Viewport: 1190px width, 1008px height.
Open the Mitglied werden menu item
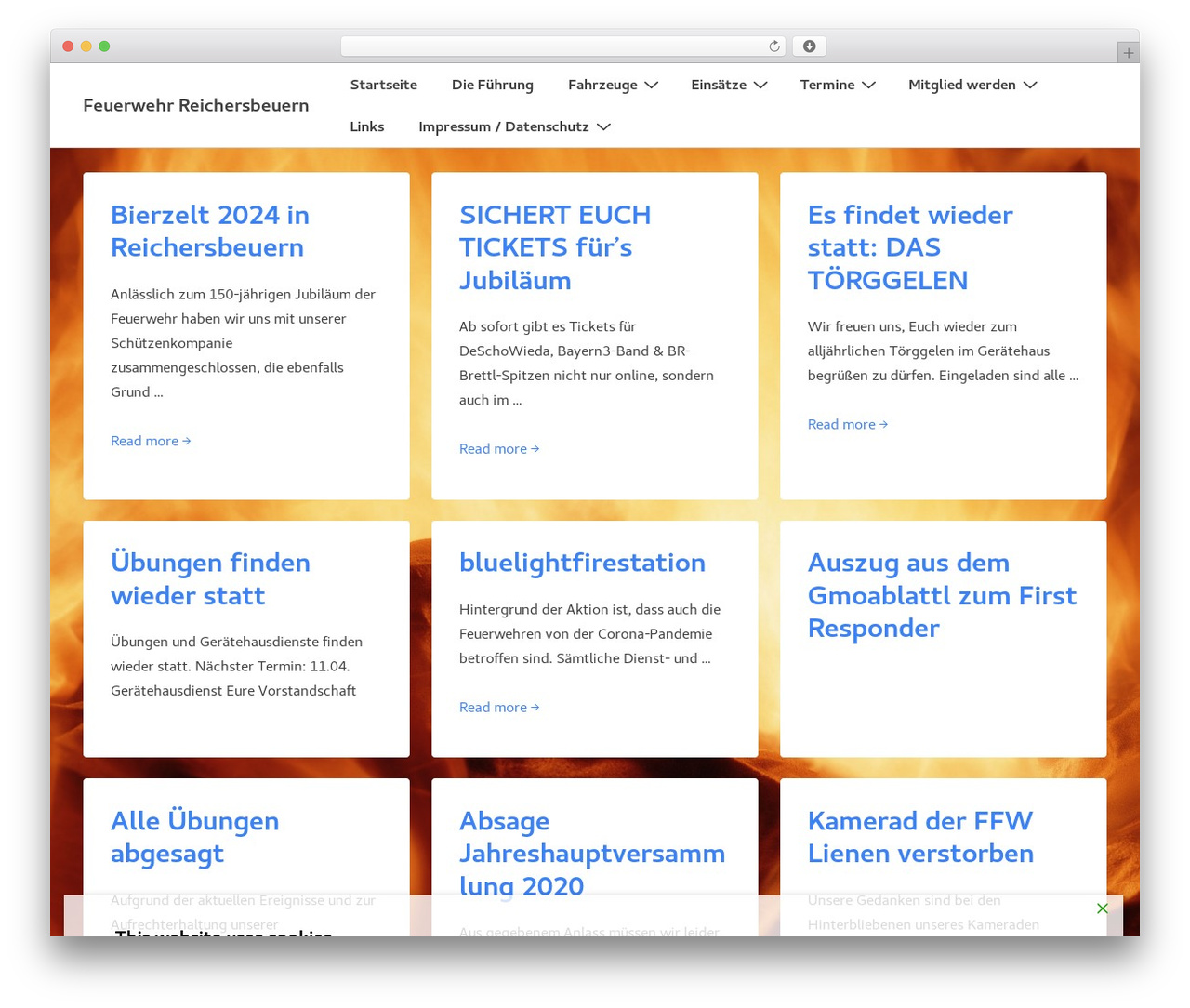[962, 85]
